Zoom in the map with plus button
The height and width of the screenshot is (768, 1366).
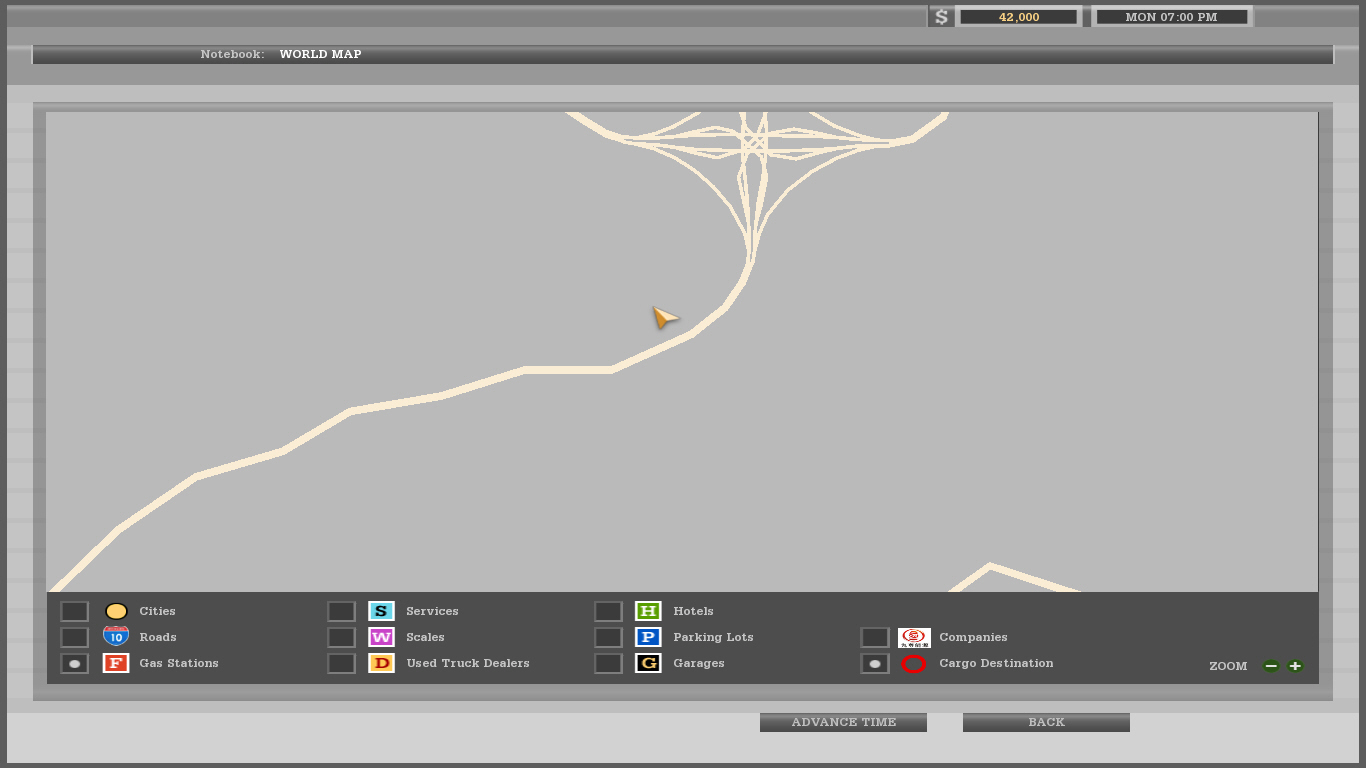[x=1295, y=666]
